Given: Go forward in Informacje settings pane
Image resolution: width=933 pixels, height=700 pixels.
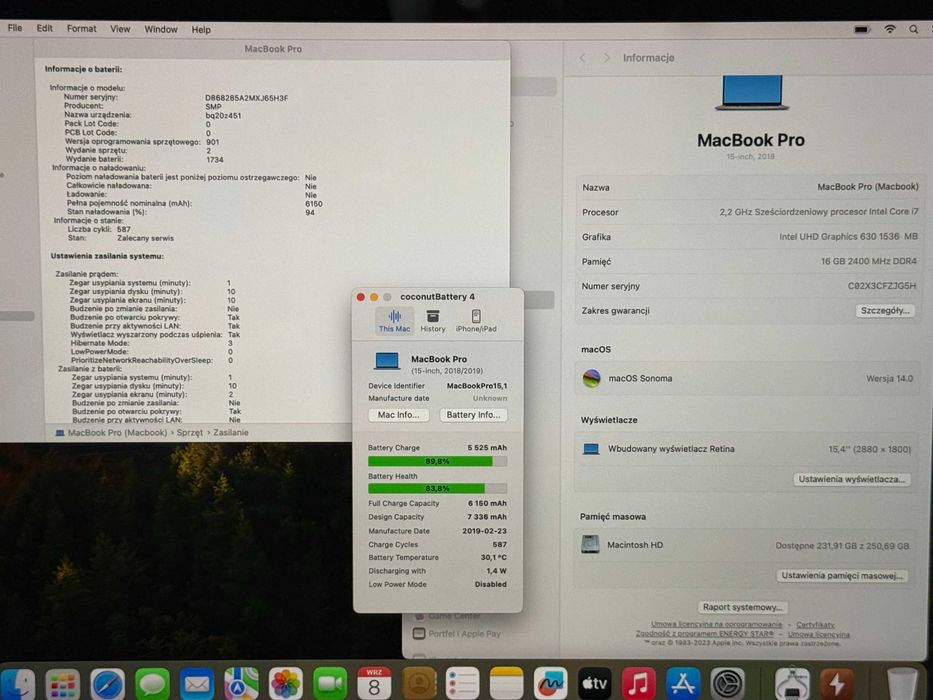Looking at the screenshot, I should (x=606, y=58).
